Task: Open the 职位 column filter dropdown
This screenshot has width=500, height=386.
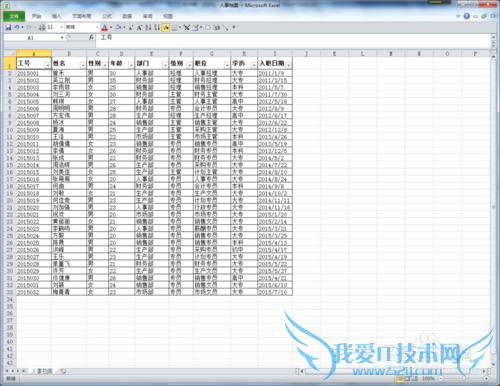Action: pyautogui.click(x=227, y=65)
